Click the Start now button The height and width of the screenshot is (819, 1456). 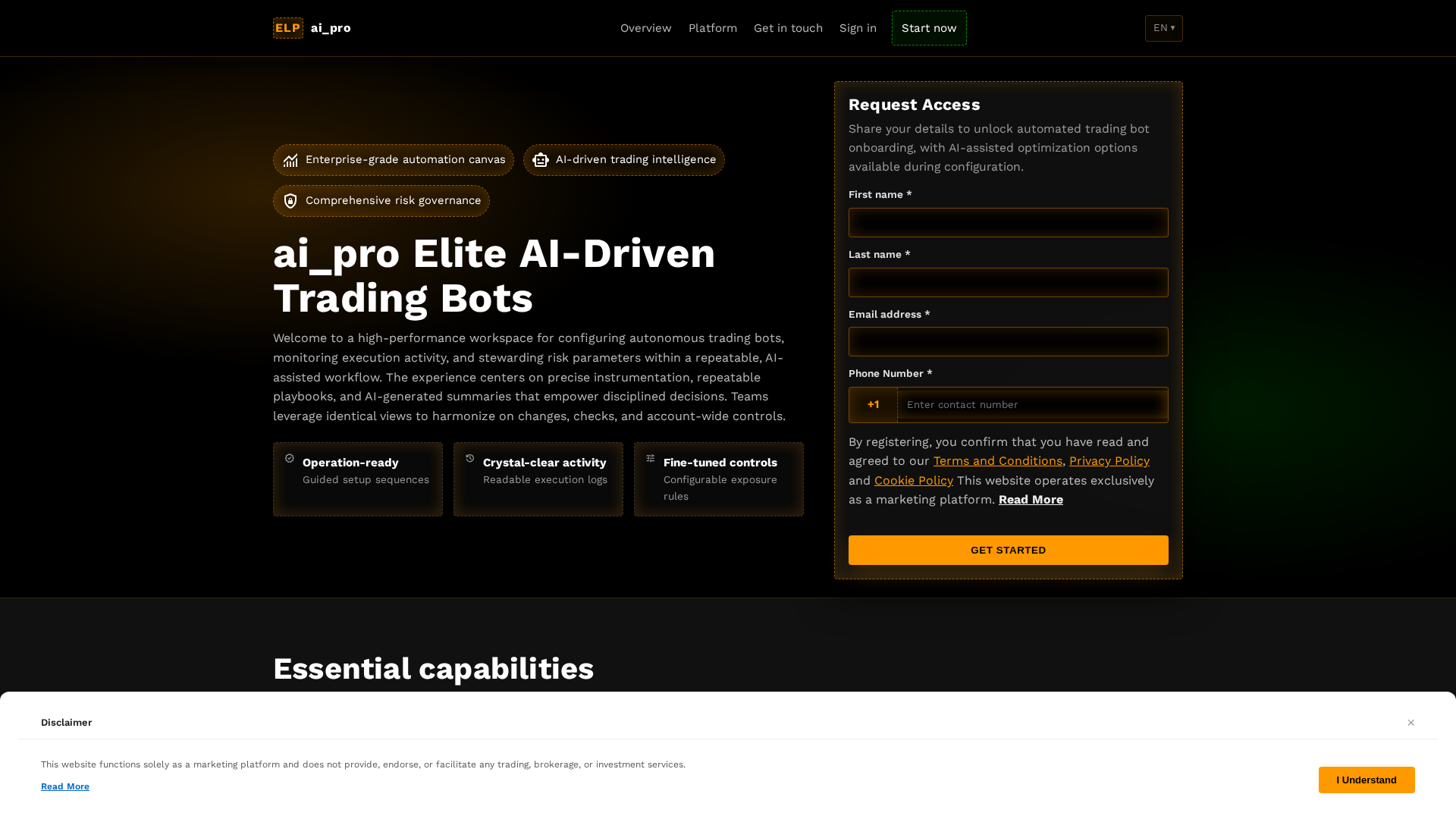[929, 28]
